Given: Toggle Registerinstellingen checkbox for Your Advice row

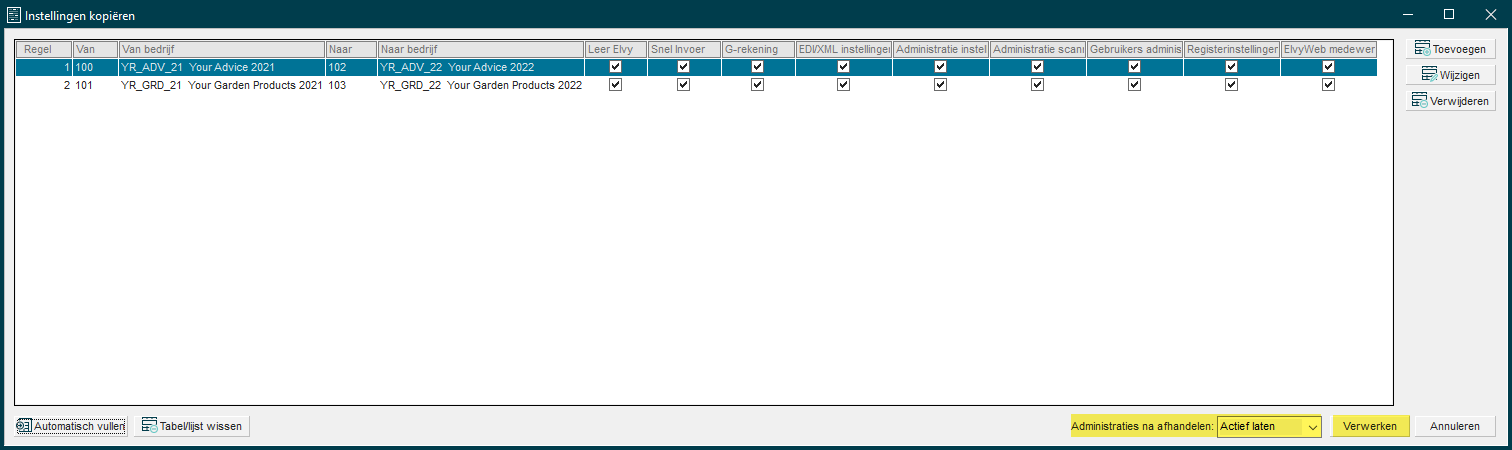Looking at the screenshot, I should tap(1232, 67).
